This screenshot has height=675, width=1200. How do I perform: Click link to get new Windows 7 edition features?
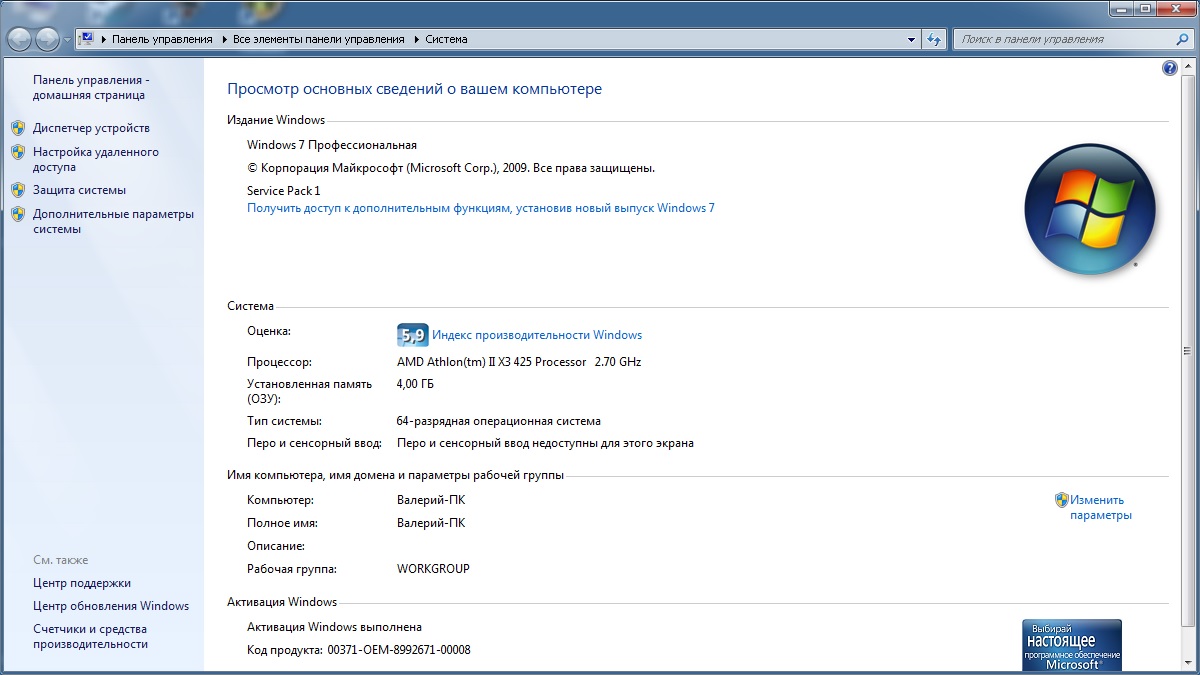(x=481, y=208)
